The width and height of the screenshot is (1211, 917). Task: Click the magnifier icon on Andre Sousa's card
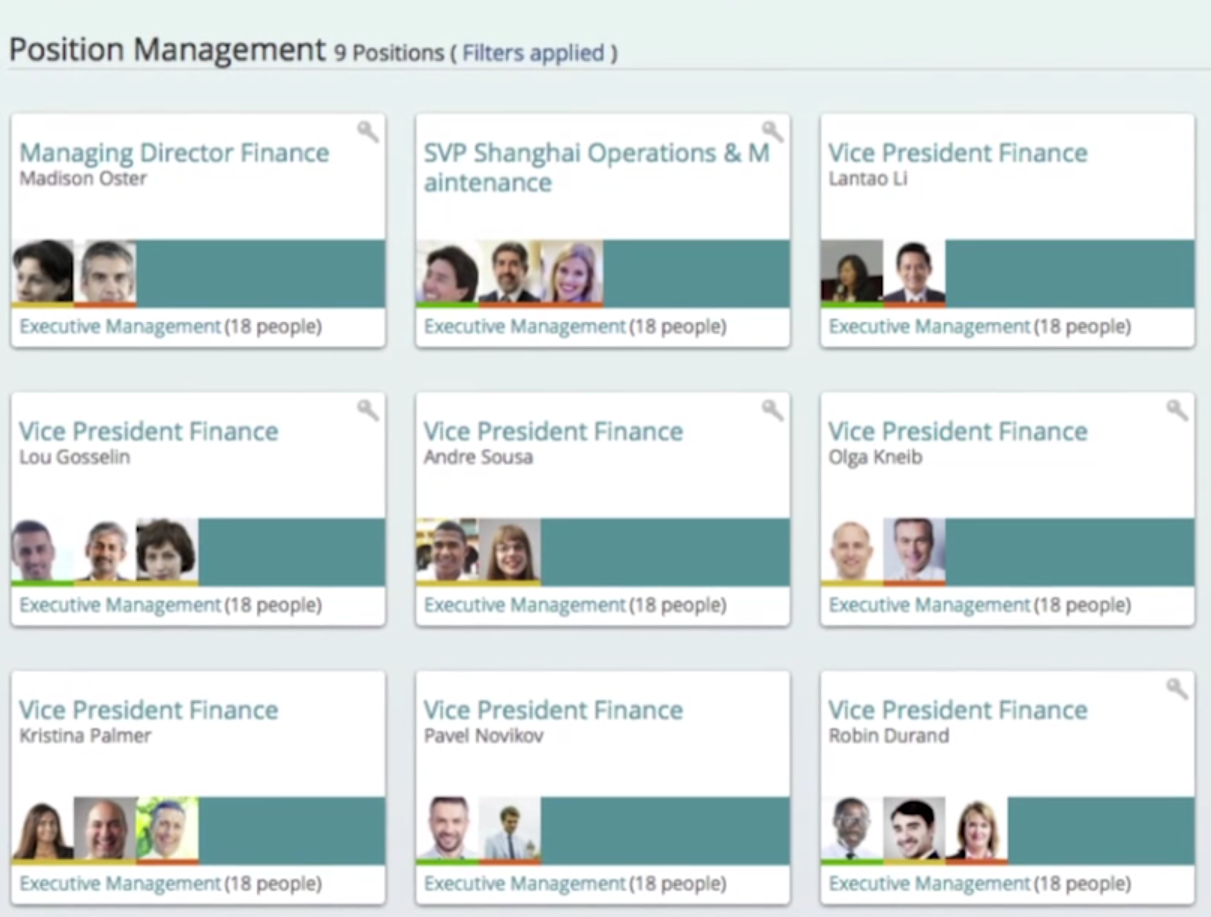pyautogui.click(x=772, y=410)
